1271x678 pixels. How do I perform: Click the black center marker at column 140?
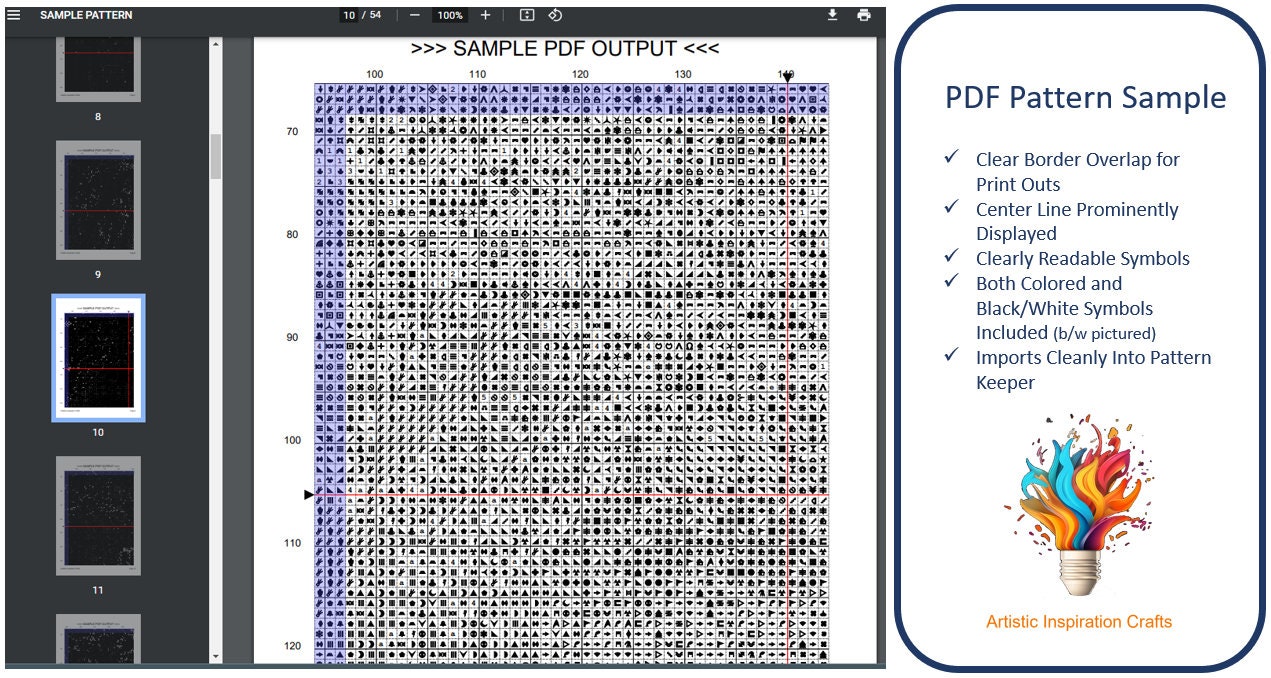[x=788, y=77]
